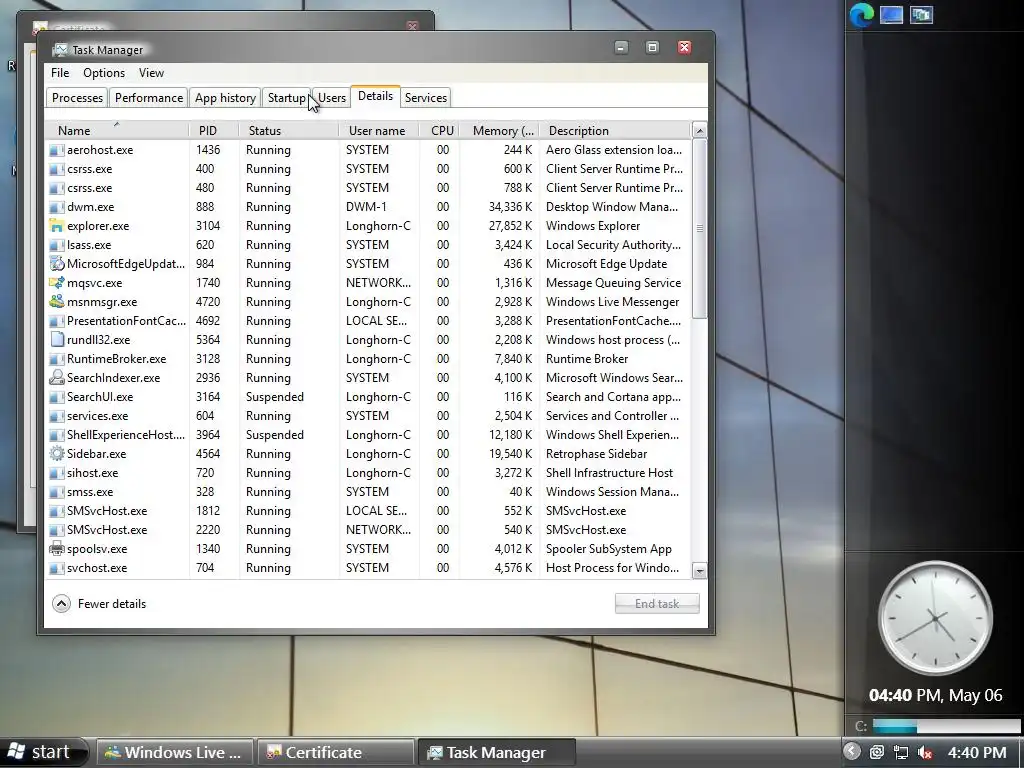Sort by the User name column header

[379, 131]
